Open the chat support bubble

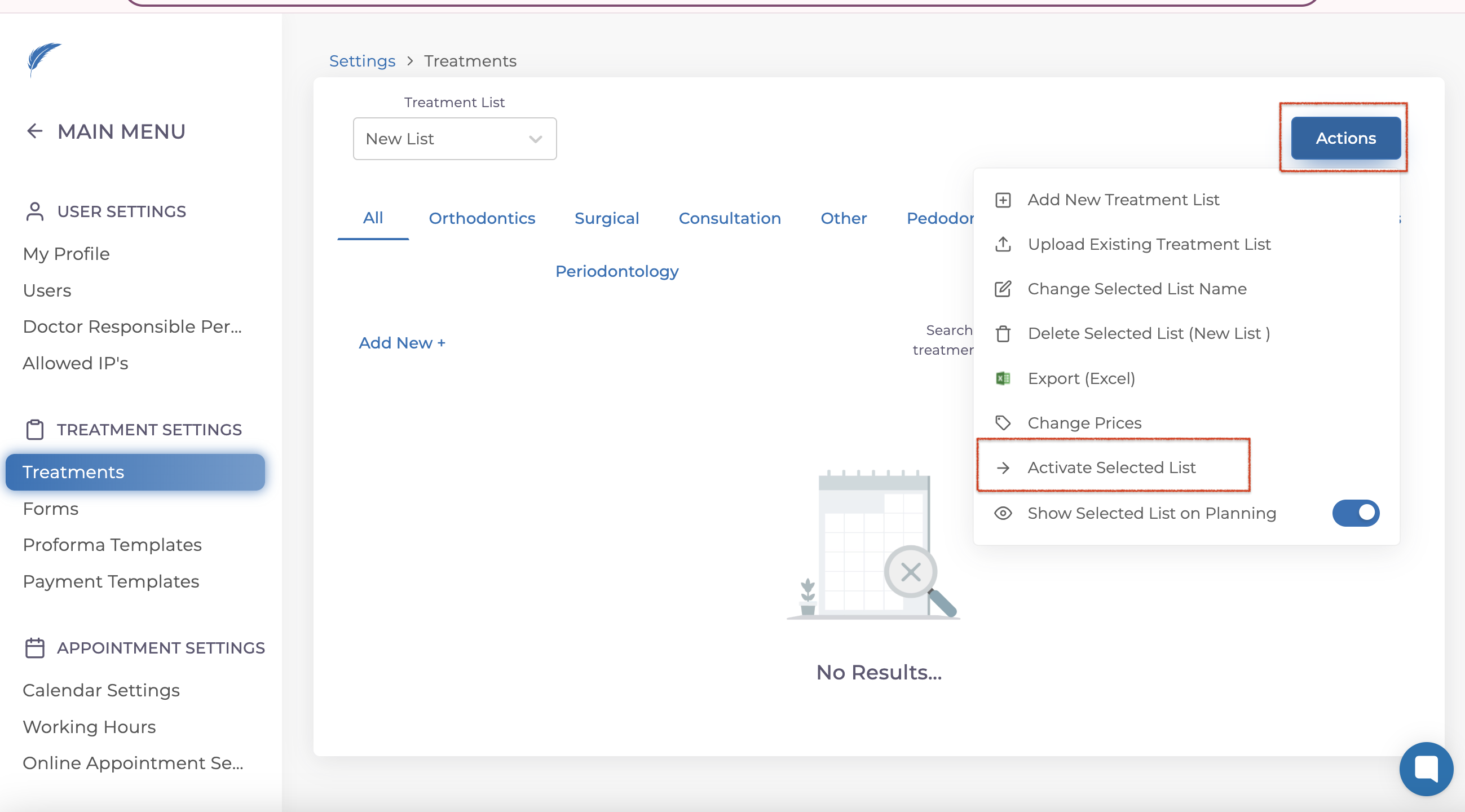(1426, 769)
